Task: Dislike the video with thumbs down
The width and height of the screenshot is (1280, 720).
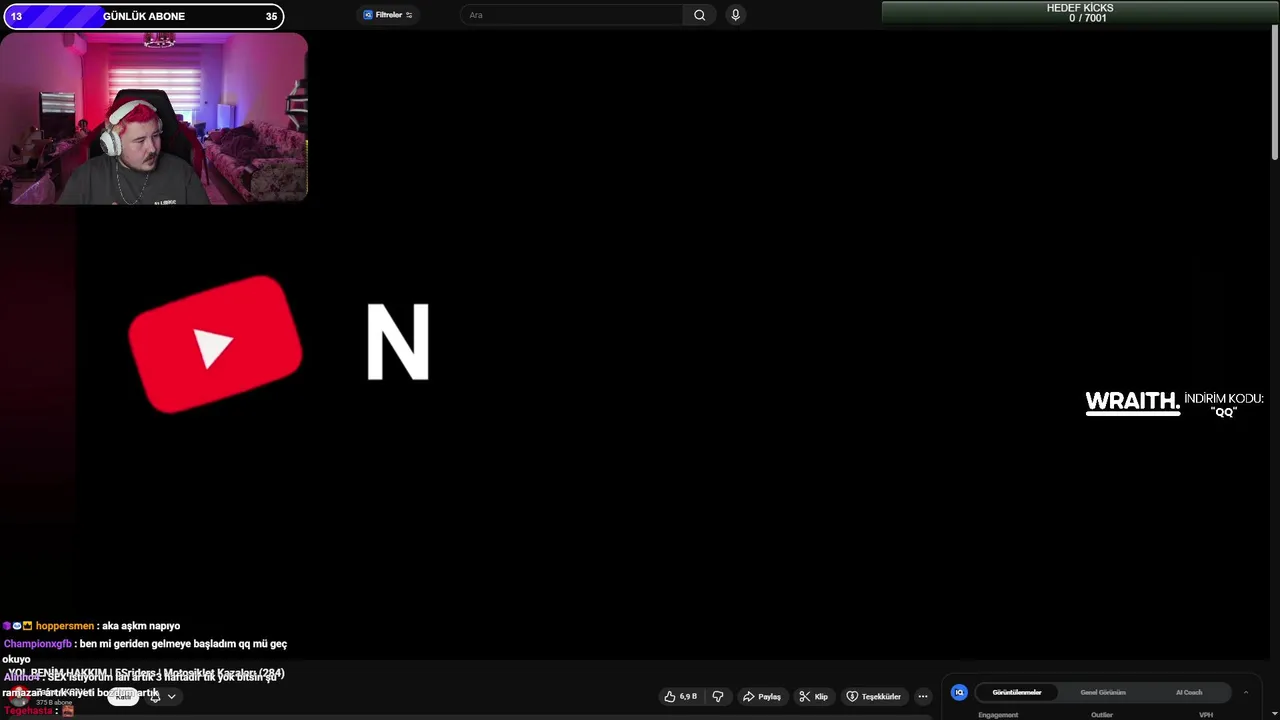Action: (x=717, y=696)
